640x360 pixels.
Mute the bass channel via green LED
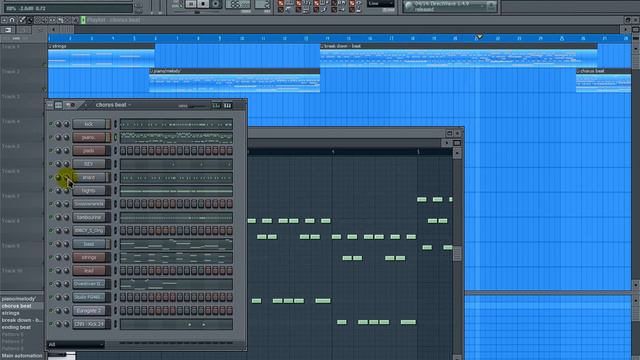[x=51, y=244]
